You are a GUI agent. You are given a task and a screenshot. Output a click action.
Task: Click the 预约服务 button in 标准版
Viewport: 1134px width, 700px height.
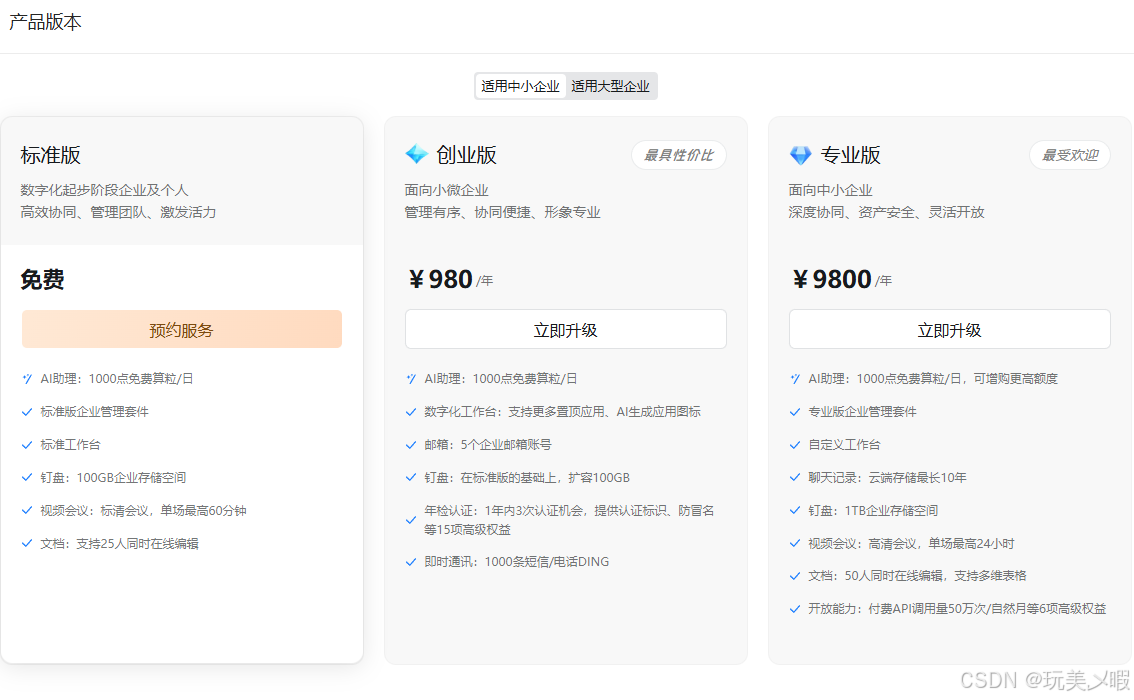[182, 330]
